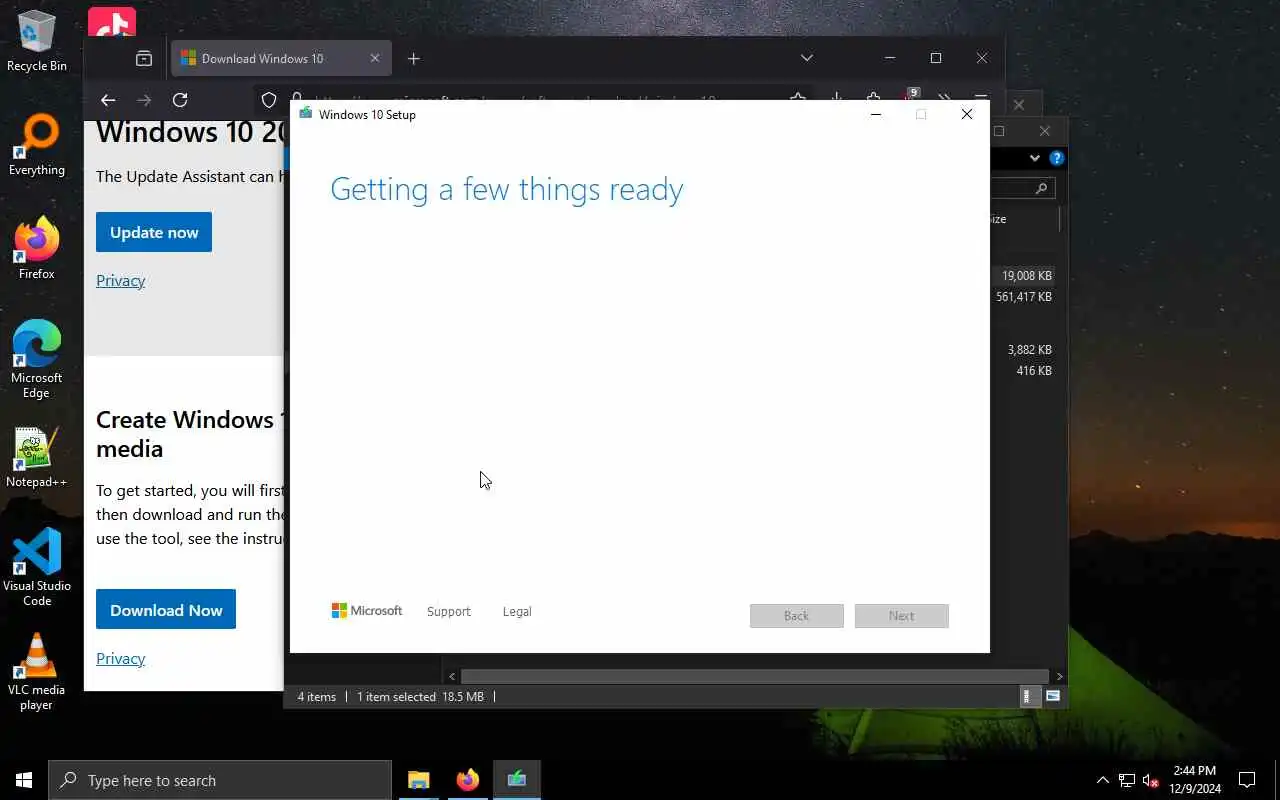Open the Recycle Bin desktop icon
The width and height of the screenshot is (1280, 800).
pos(37,41)
